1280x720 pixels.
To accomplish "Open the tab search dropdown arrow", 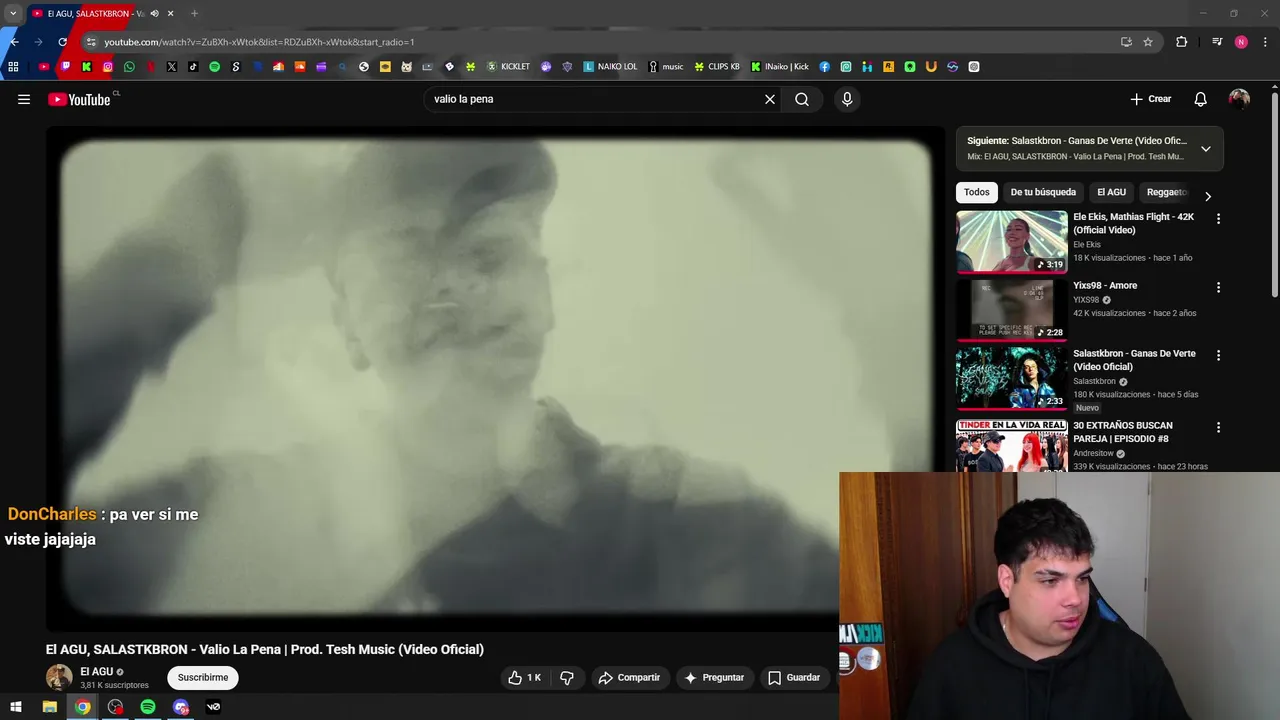I will point(13,13).
